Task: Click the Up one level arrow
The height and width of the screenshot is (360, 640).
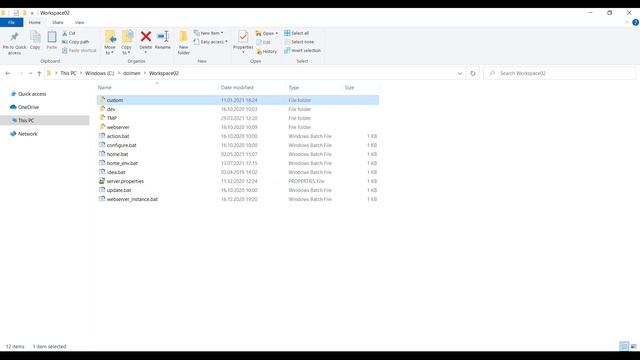Action: pyautogui.click(x=39, y=73)
